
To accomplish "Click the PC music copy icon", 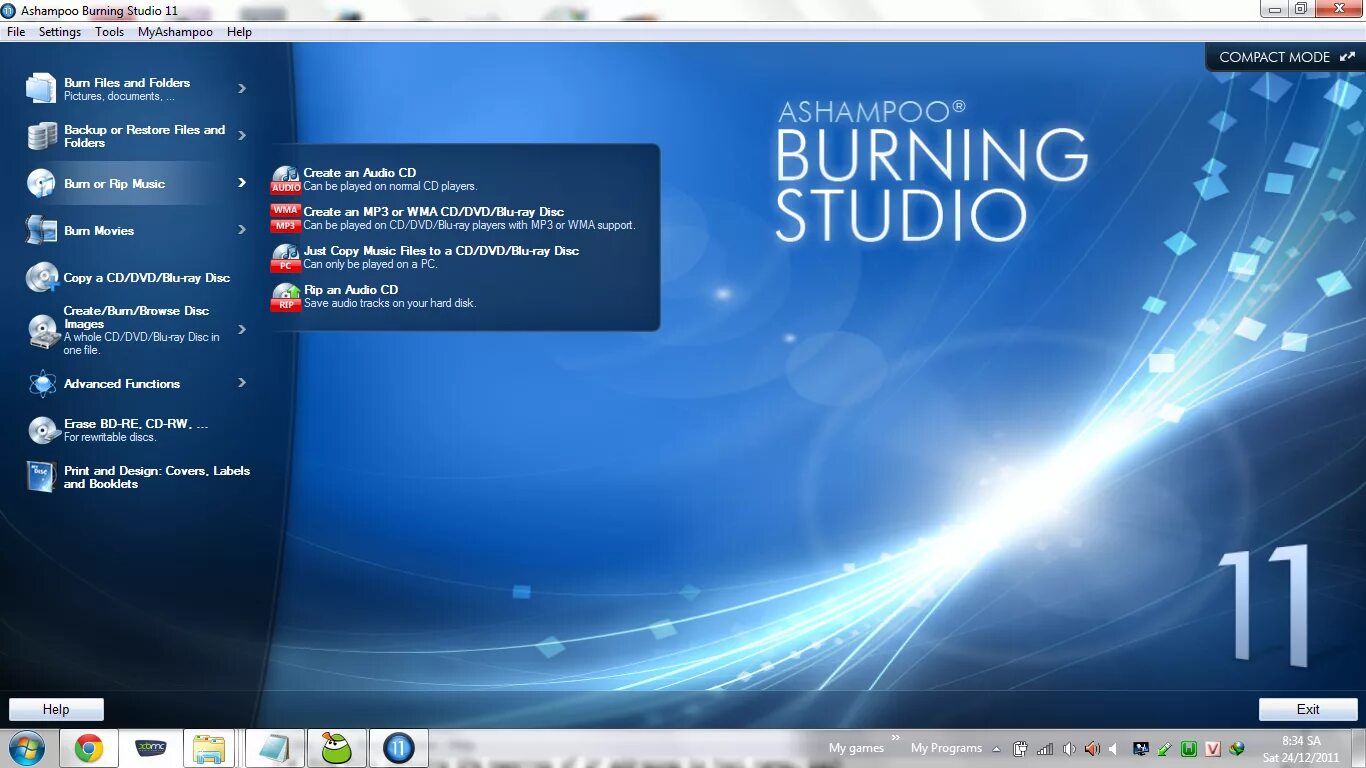I will pyautogui.click(x=286, y=257).
